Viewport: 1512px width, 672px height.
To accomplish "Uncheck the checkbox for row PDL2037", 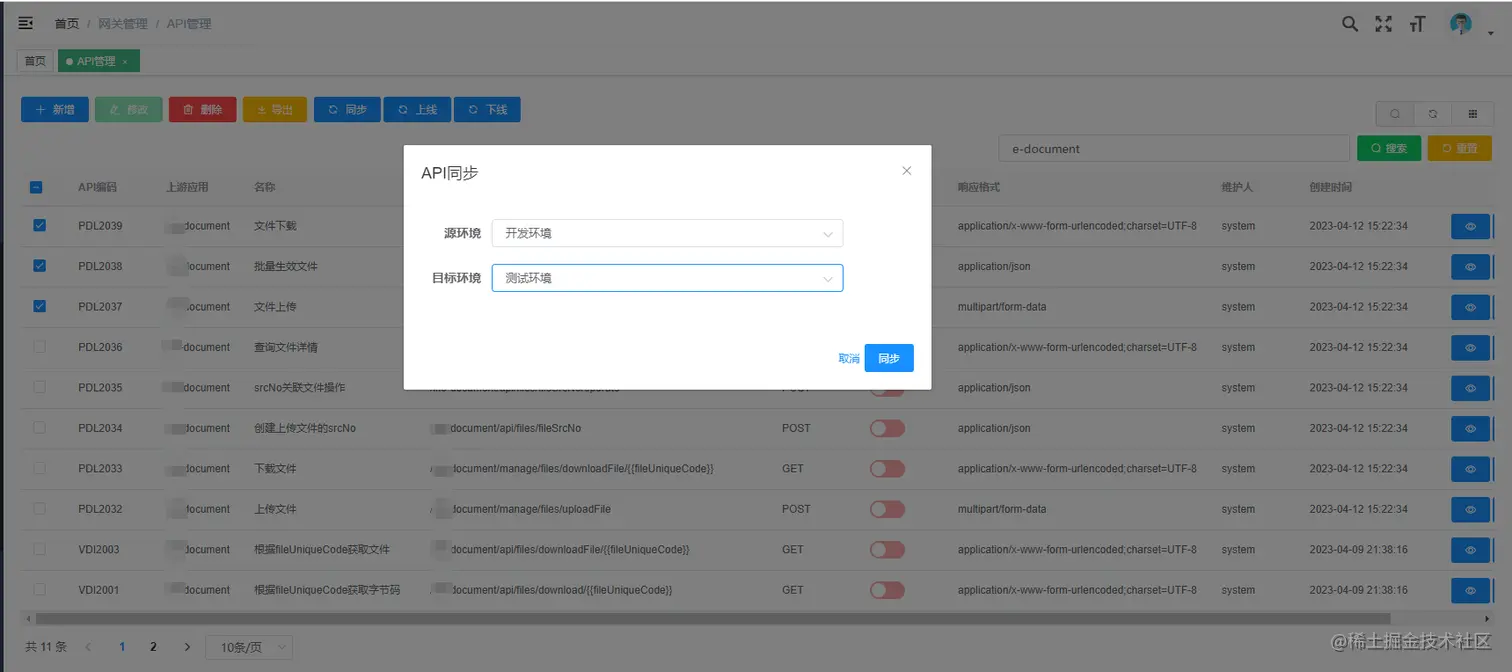I will click(x=40, y=306).
